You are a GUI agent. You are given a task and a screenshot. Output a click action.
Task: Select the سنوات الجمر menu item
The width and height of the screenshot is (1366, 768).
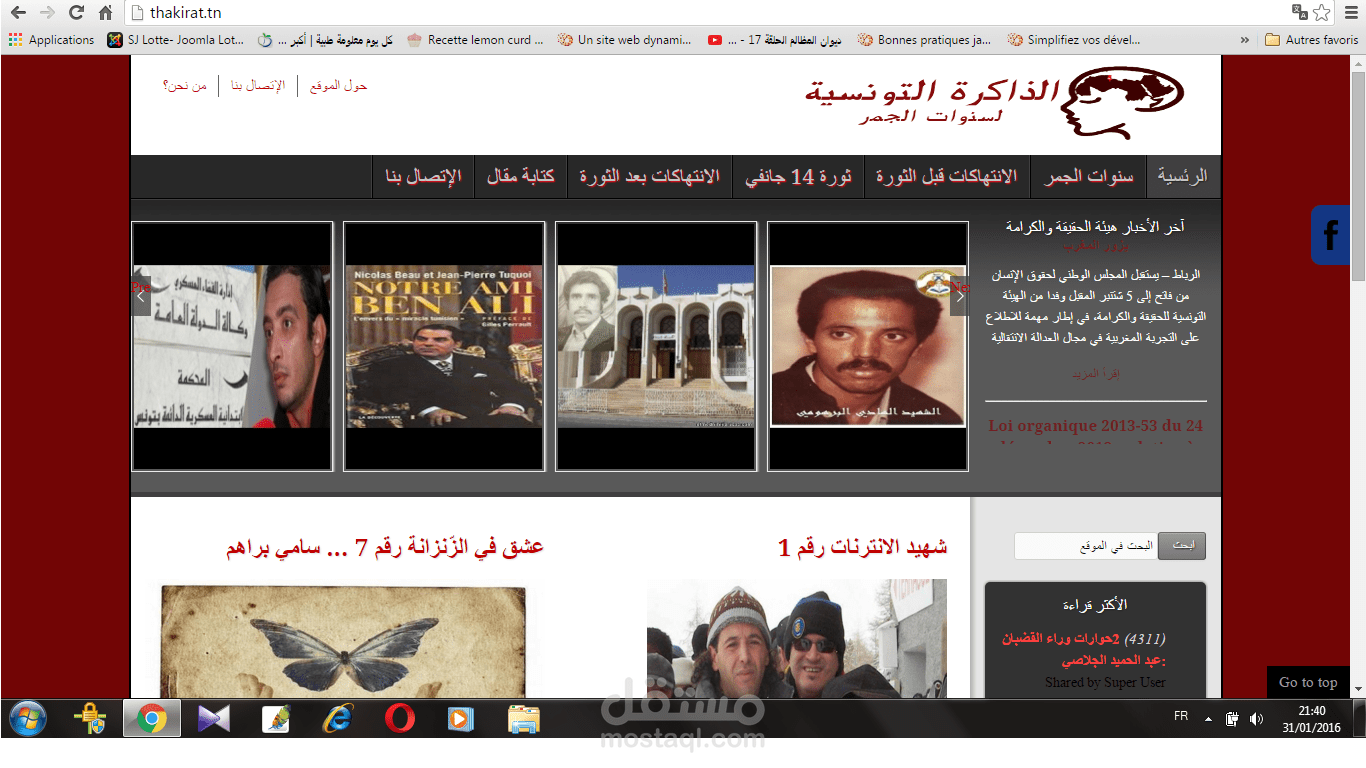1089,177
